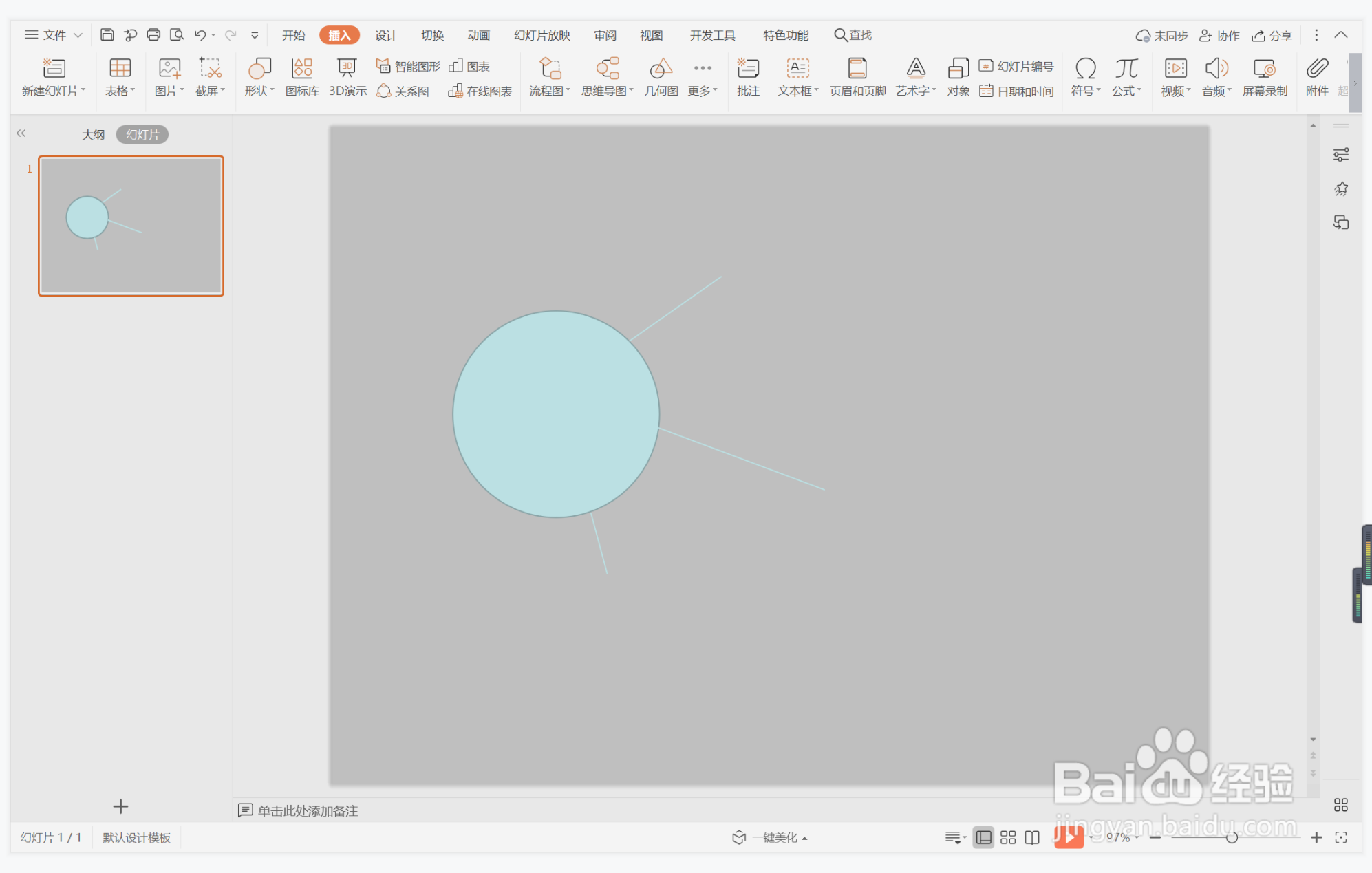Click the 分享 share button
Screen dimensions: 1372x873
1272,35
